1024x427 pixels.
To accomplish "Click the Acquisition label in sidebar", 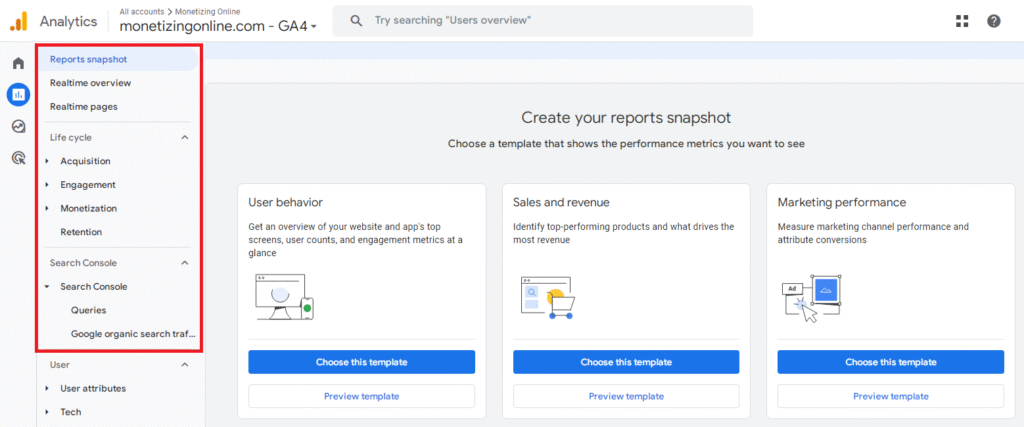I will click(x=86, y=161).
